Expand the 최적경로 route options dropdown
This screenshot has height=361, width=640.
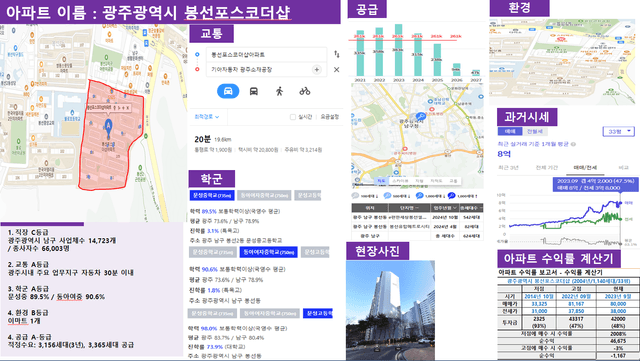[207, 117]
